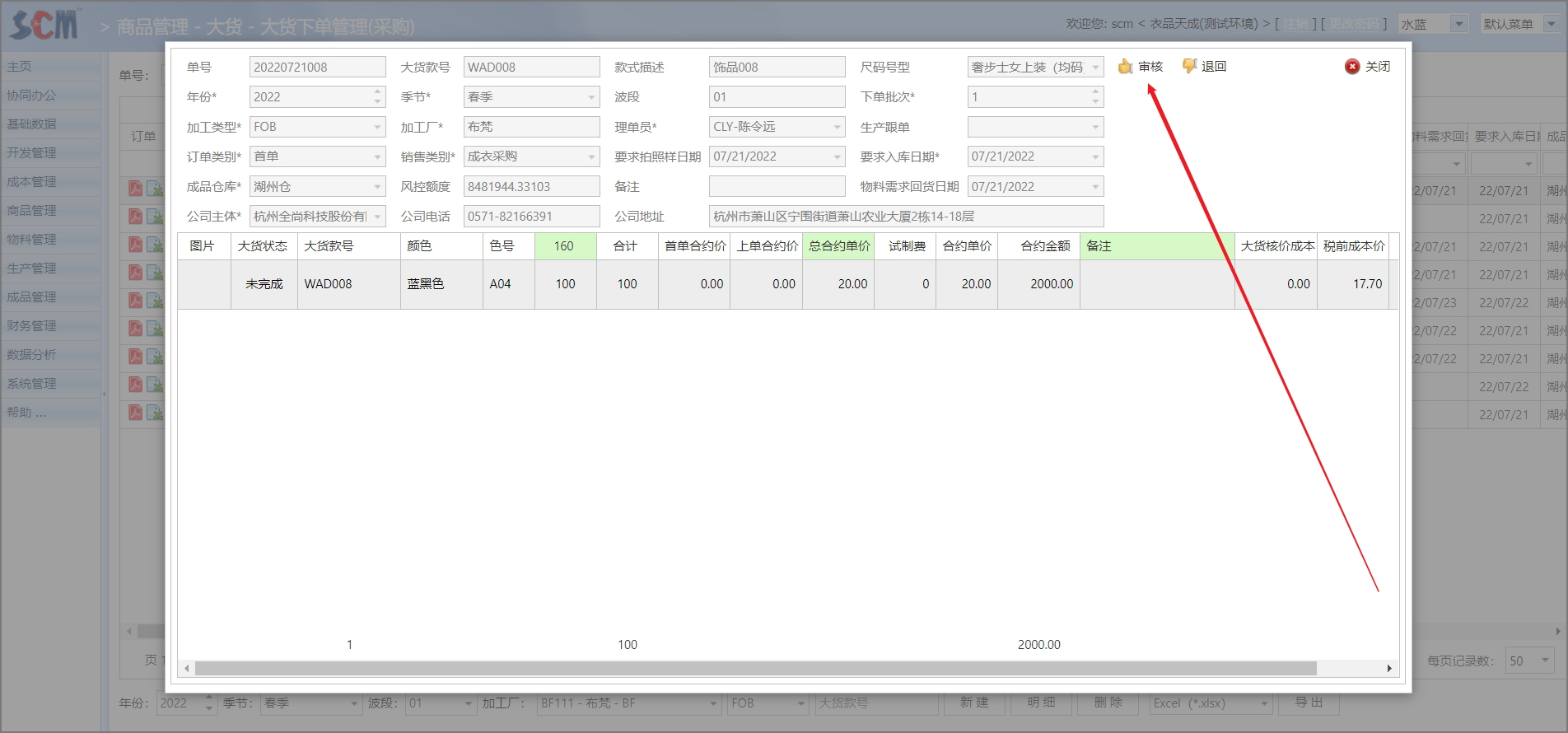Open the 尺码号型 dropdown
This screenshot has height=733, width=1568.
tap(1095, 68)
